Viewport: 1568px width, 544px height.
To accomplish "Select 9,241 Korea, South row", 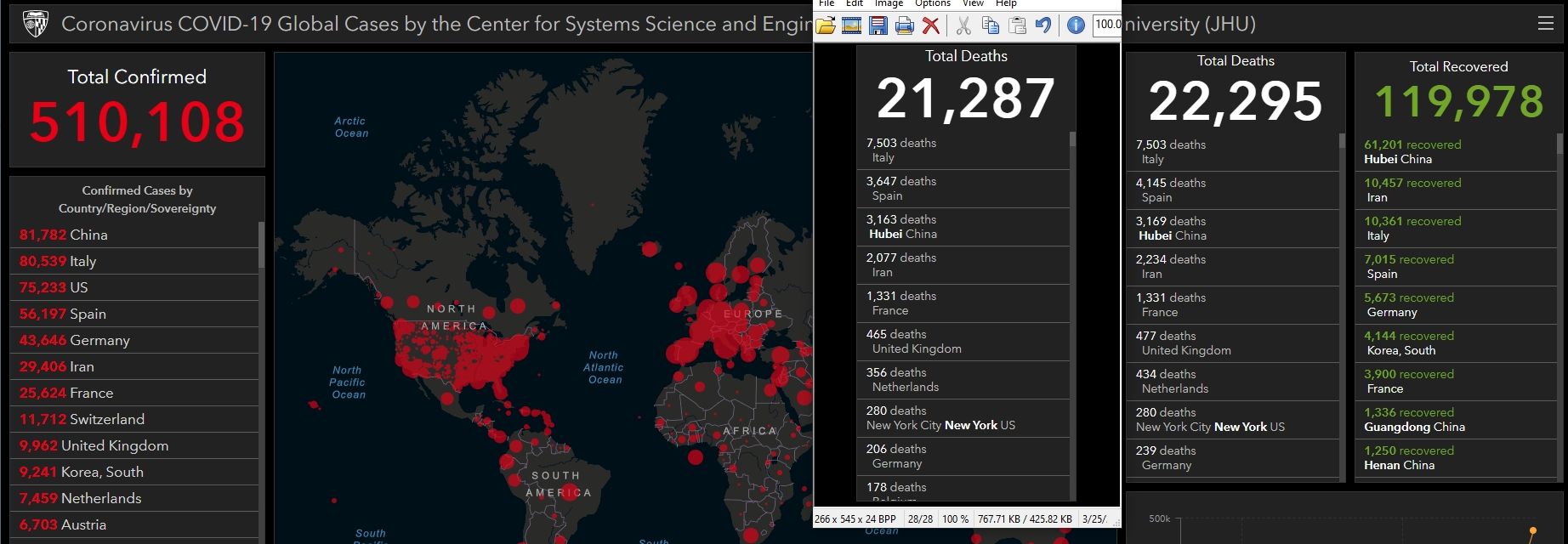I will tap(134, 472).
